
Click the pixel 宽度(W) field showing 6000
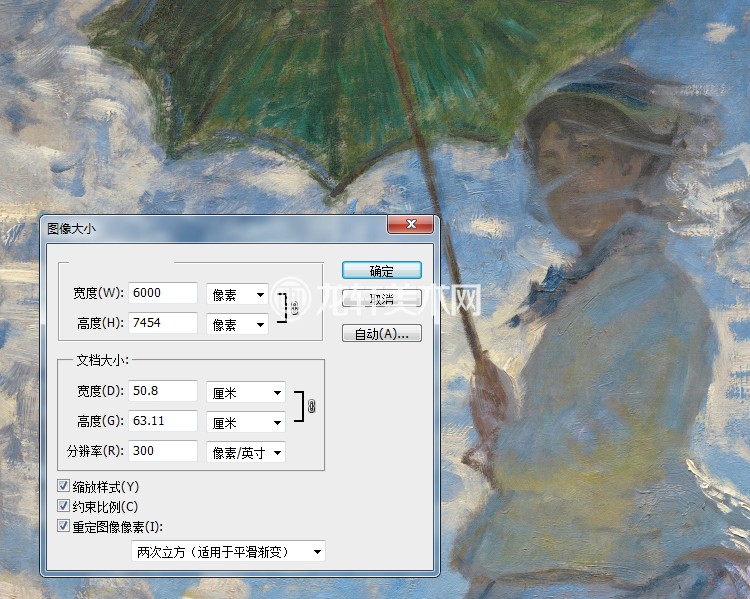pyautogui.click(x=163, y=293)
